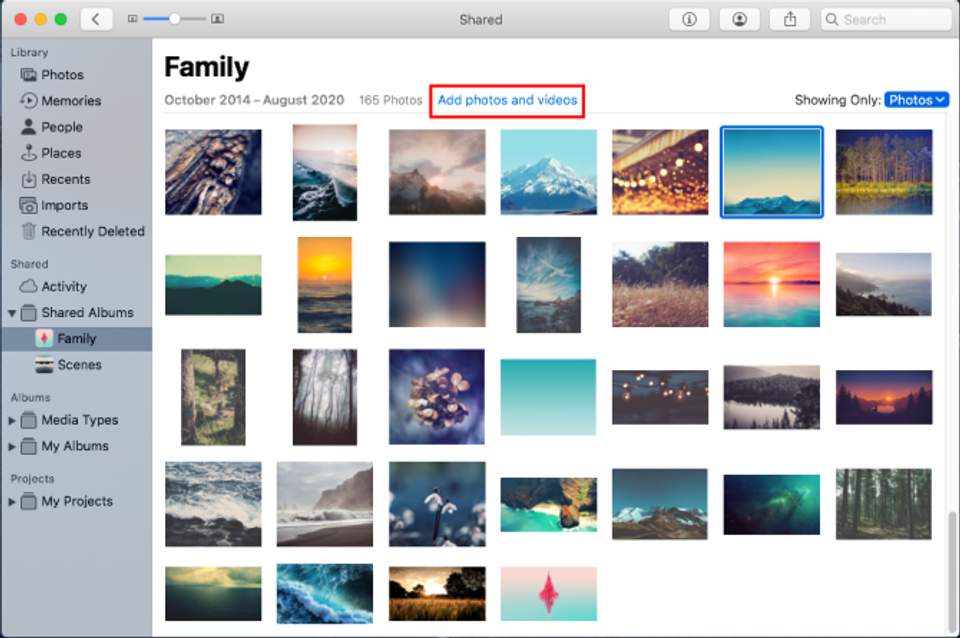Select Memories label in sidebar
Screen dimensions: 960x638
pyautogui.click(x=71, y=100)
